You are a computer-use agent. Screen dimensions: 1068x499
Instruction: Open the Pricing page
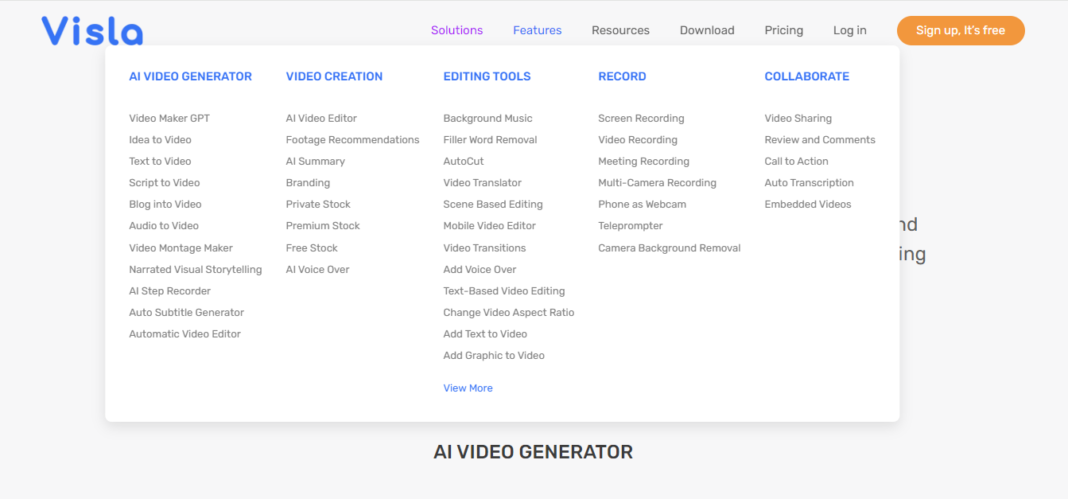(x=783, y=30)
